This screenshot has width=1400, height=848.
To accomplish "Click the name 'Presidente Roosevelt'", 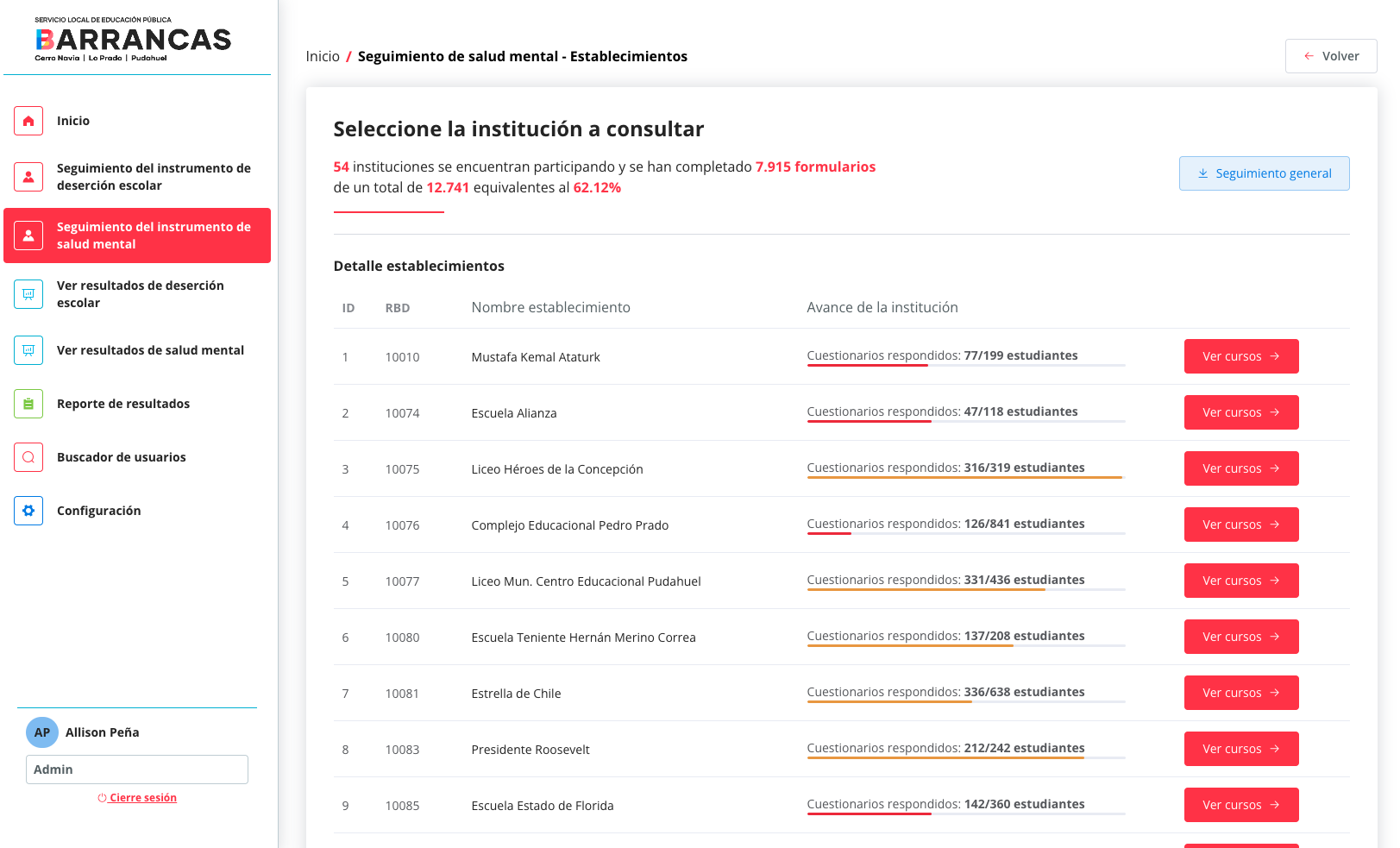I will [x=530, y=750].
